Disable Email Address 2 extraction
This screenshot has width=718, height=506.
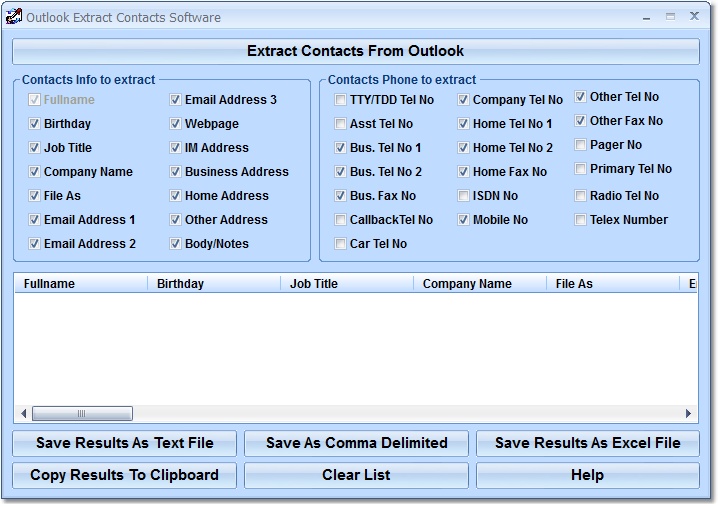pos(34,244)
